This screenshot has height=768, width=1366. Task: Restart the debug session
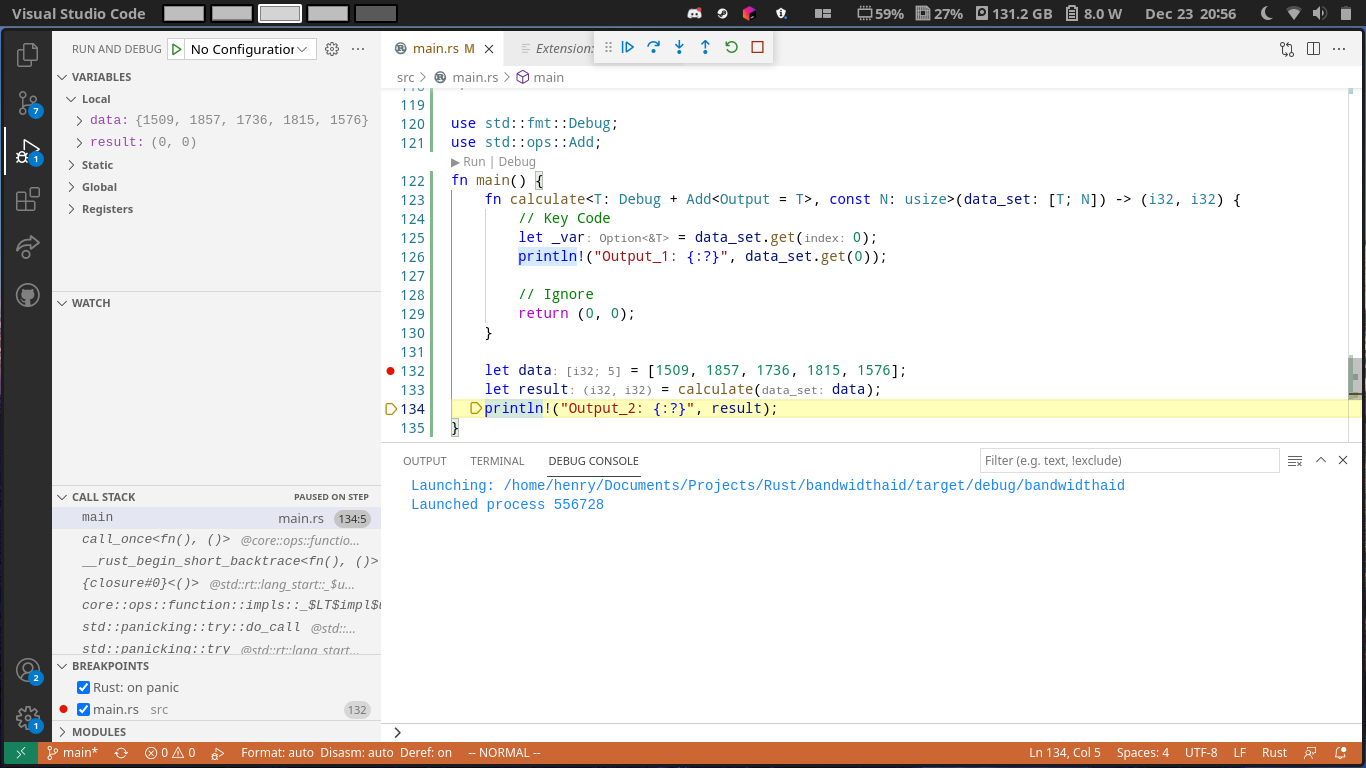point(731,47)
